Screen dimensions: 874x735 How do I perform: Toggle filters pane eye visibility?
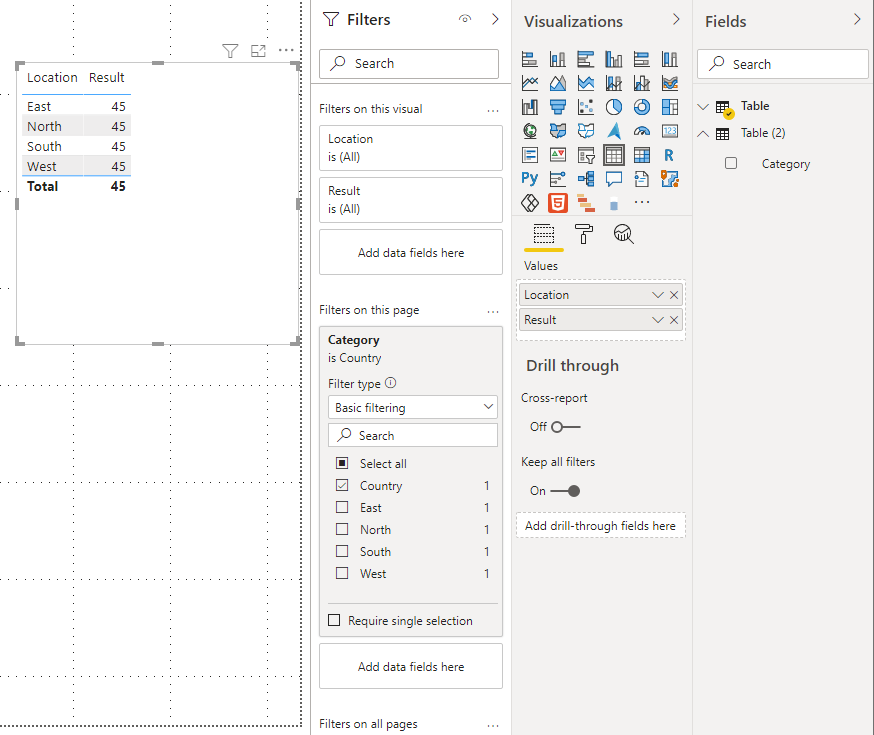[x=465, y=19]
